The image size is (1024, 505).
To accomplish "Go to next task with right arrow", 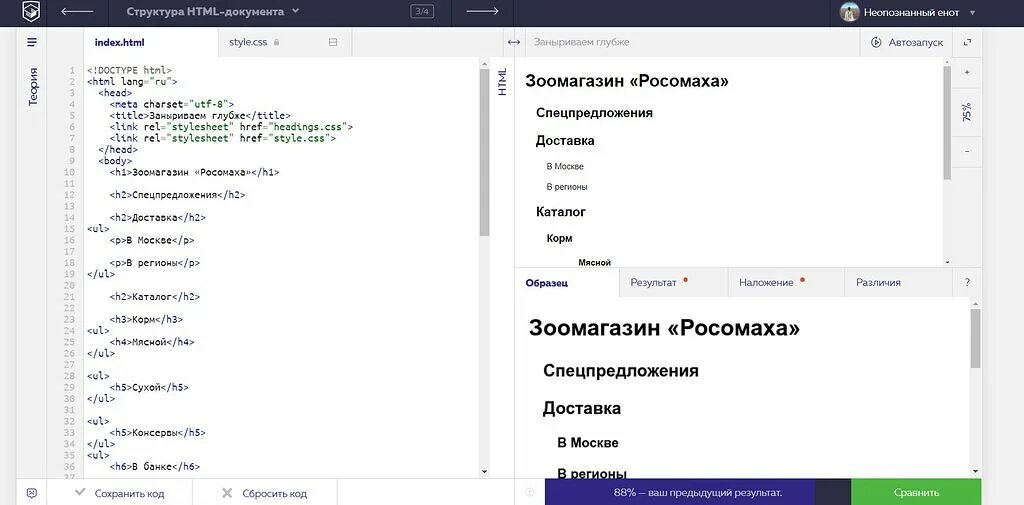I will point(483,11).
